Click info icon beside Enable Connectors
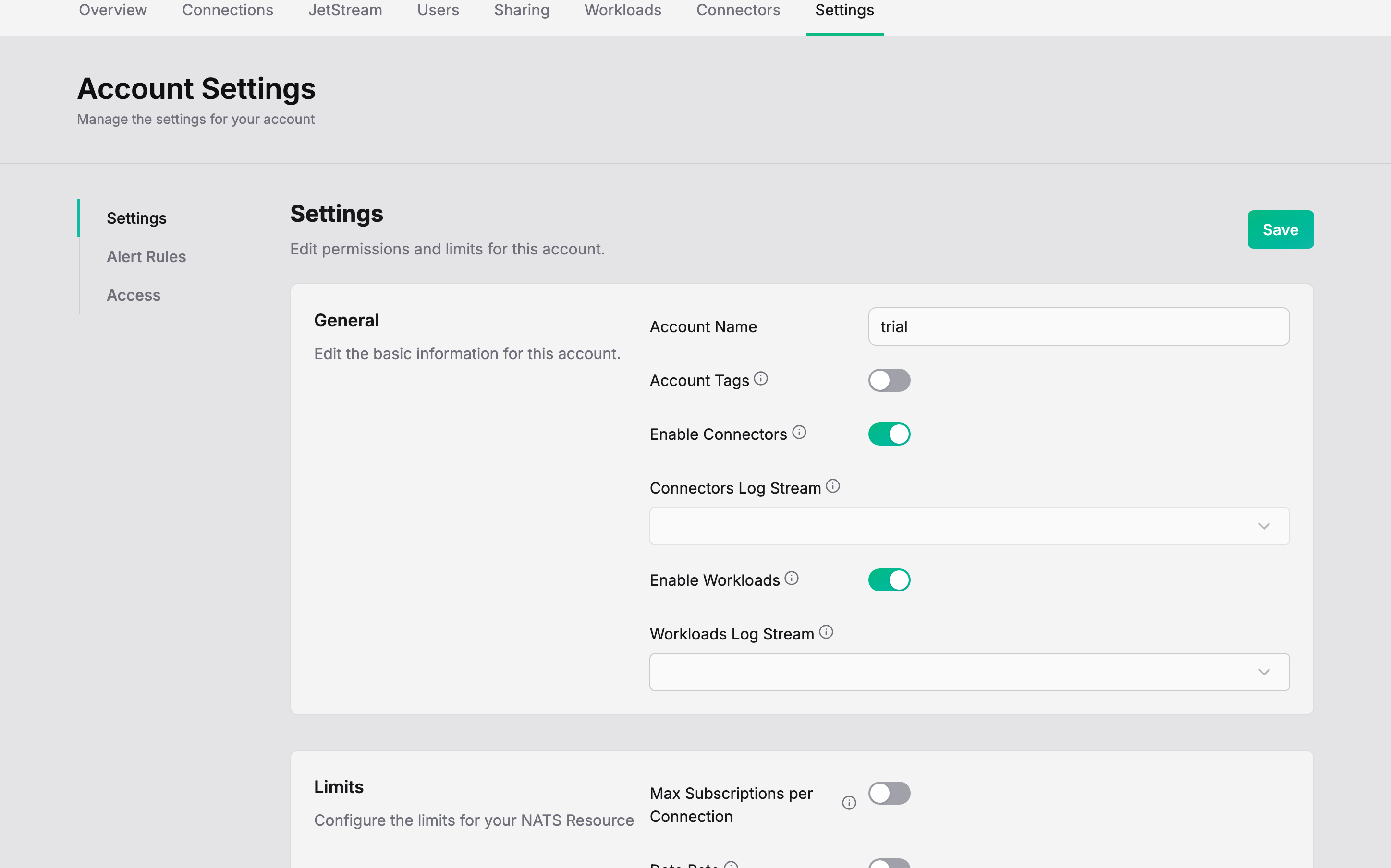This screenshot has height=868, width=1391. tap(799, 432)
